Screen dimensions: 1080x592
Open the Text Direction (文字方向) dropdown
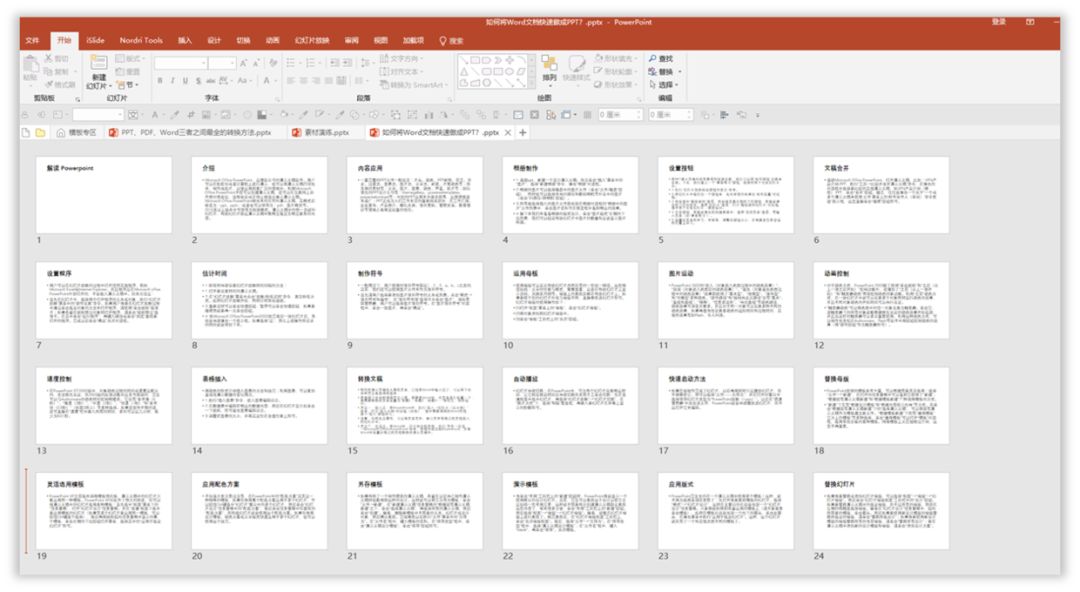coord(402,59)
